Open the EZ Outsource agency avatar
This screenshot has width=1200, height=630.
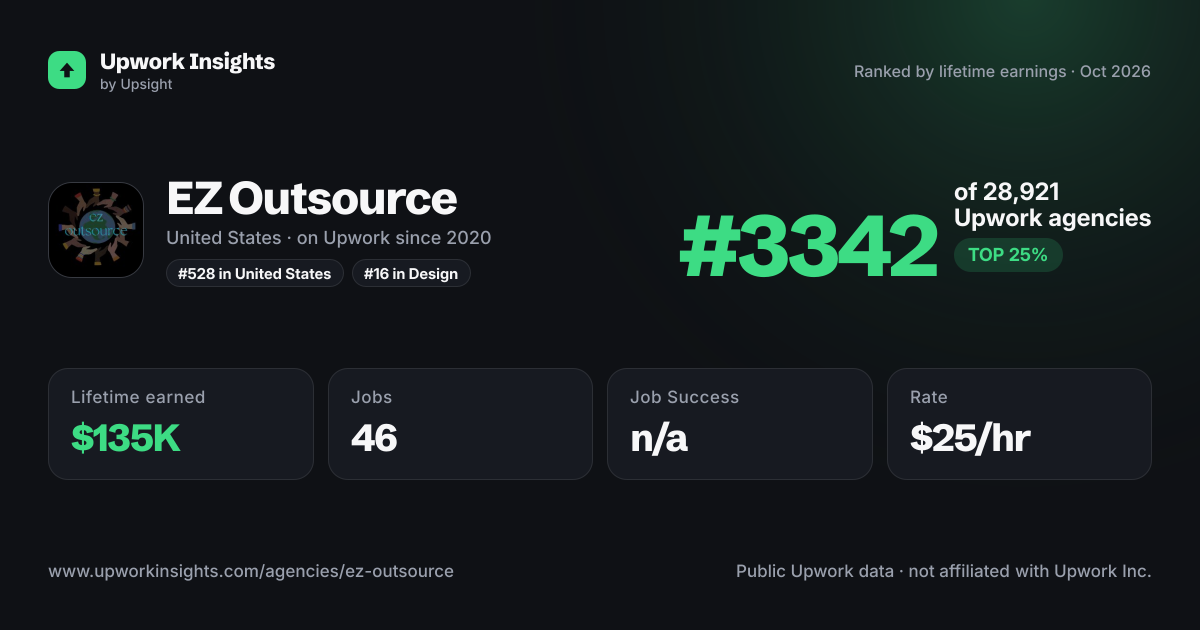(96, 230)
